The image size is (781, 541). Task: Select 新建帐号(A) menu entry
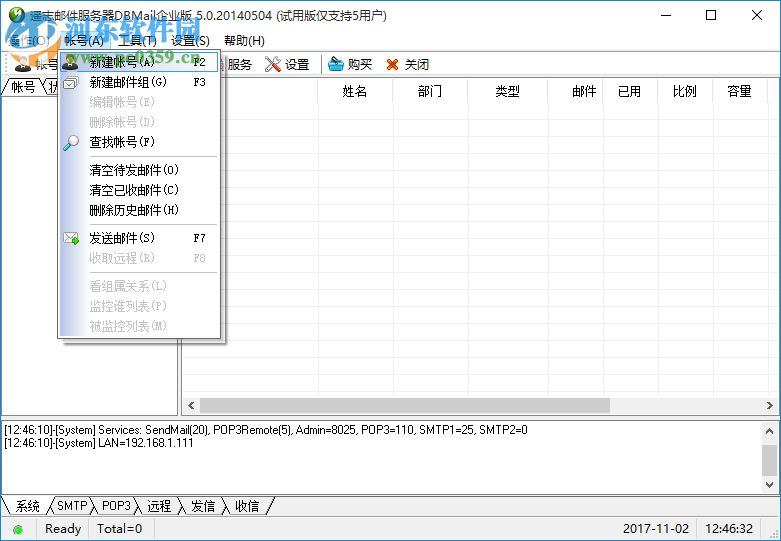[x=139, y=62]
